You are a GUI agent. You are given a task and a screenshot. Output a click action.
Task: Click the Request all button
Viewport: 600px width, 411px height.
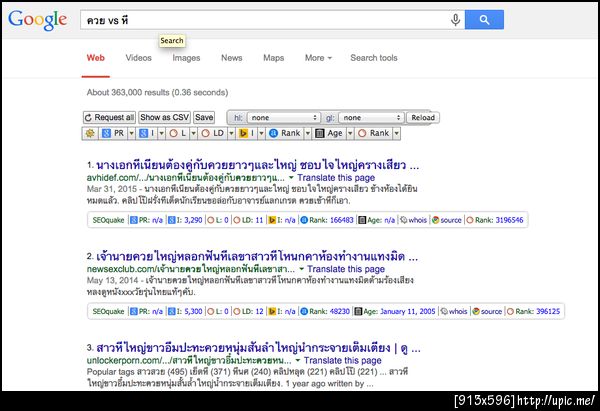109,117
